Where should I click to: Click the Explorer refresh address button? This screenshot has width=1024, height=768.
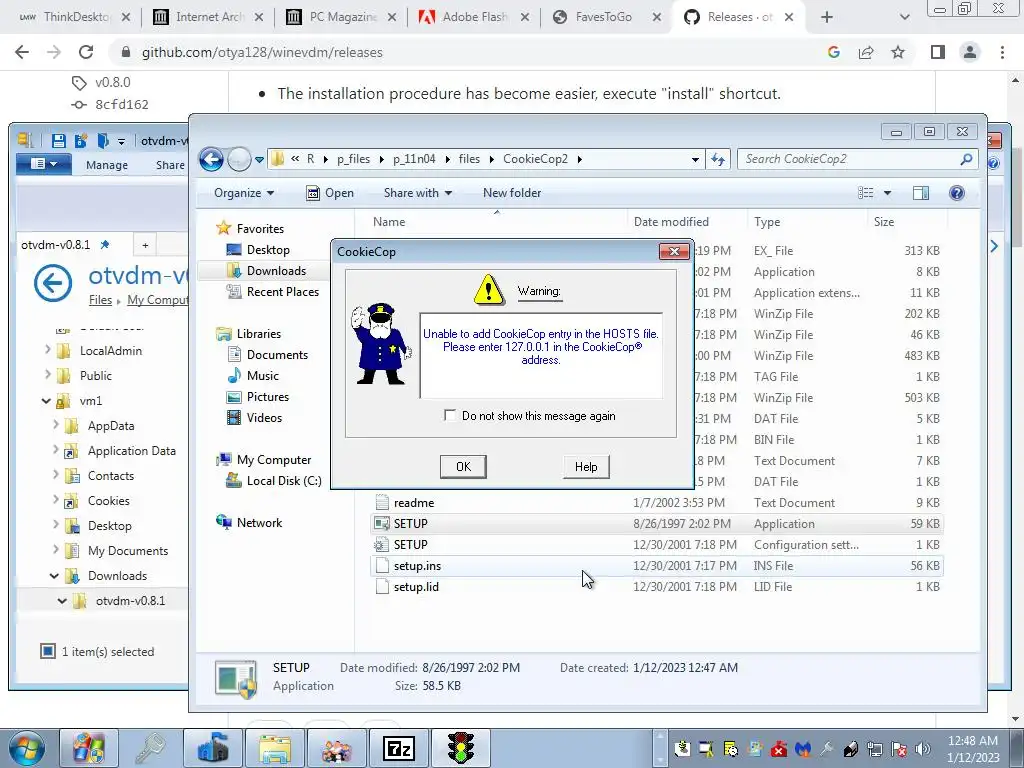(x=718, y=159)
